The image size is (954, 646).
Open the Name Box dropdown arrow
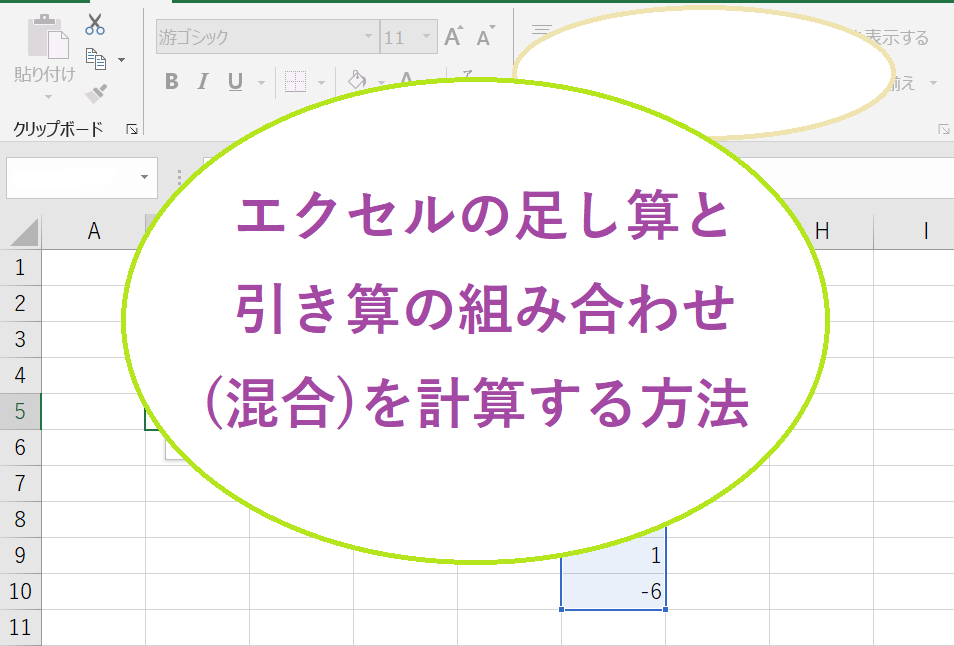144,178
